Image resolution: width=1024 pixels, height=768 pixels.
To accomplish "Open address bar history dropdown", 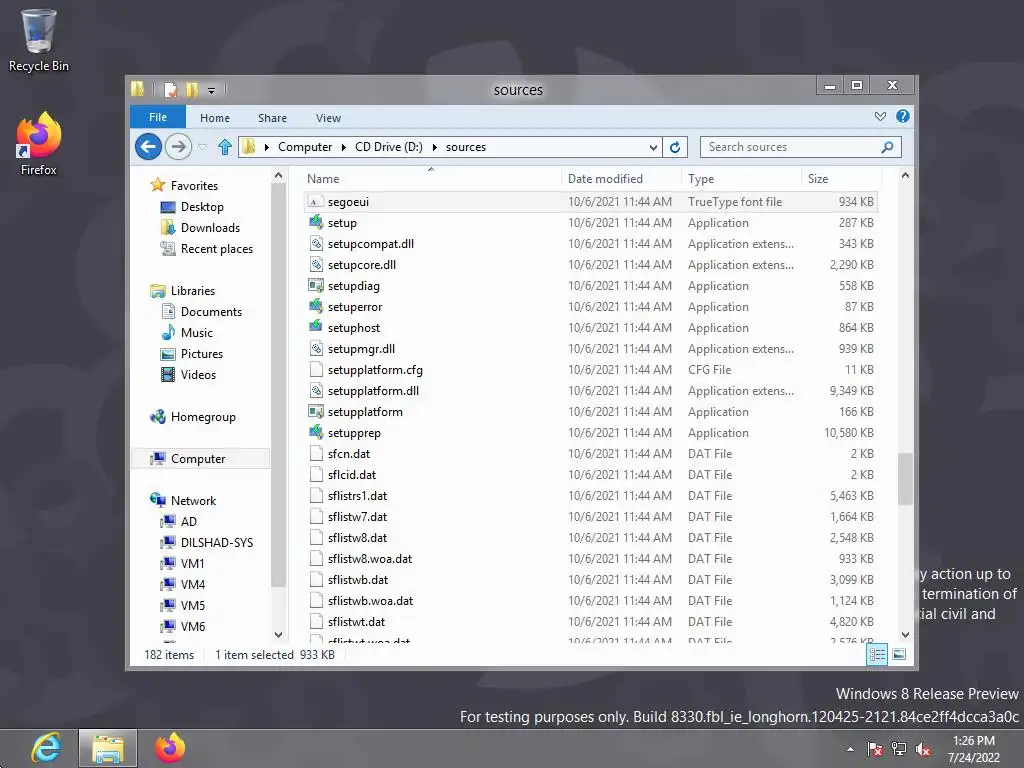I will click(x=652, y=148).
